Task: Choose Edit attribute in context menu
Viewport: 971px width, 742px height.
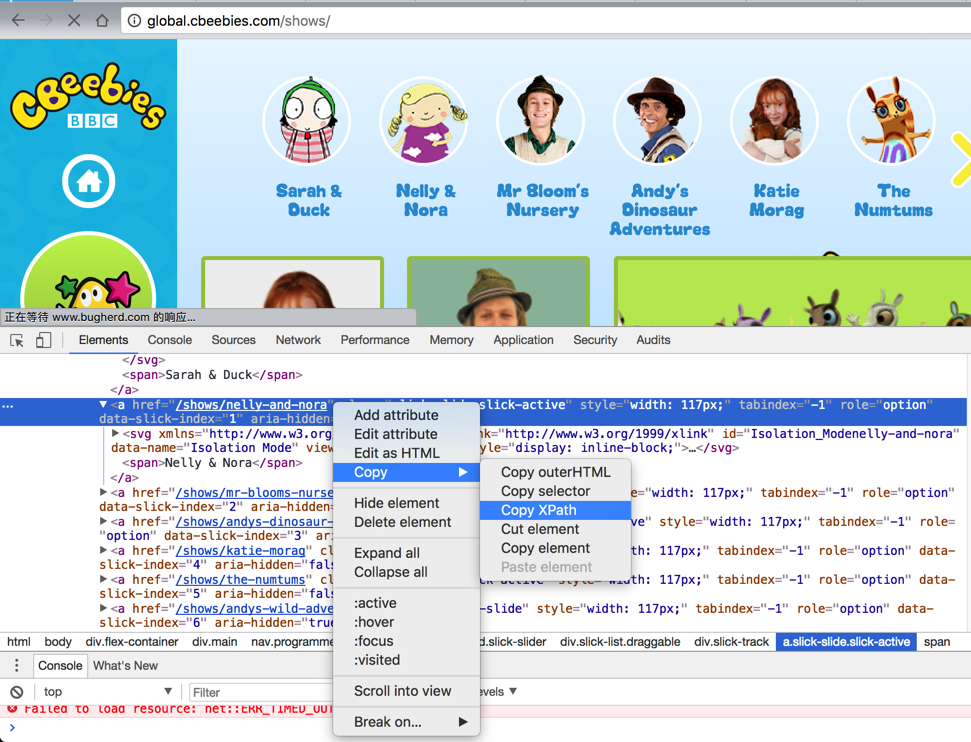Action: tap(406, 434)
